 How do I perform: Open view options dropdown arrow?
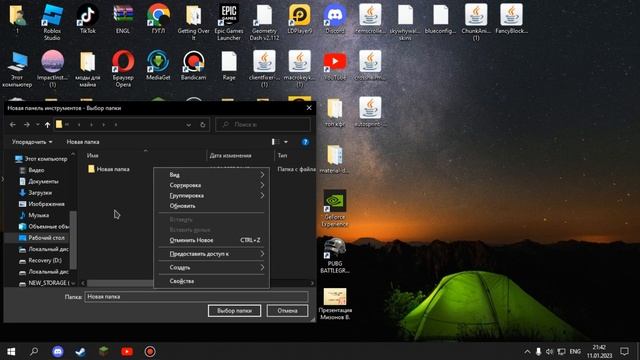coord(286,142)
